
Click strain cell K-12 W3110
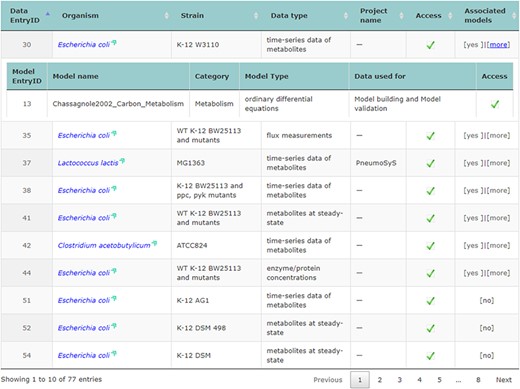pyautogui.click(x=216, y=45)
